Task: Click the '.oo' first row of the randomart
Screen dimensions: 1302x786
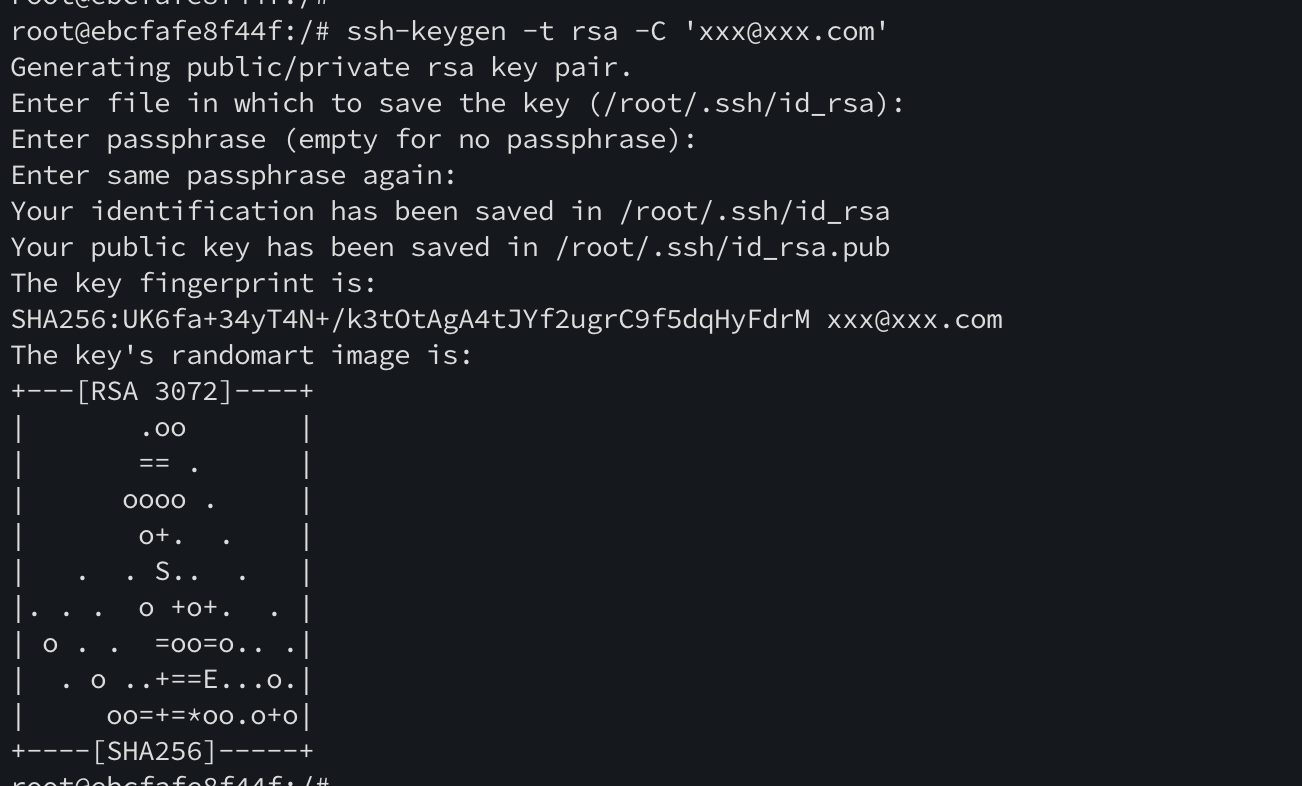Action: click(x=163, y=428)
